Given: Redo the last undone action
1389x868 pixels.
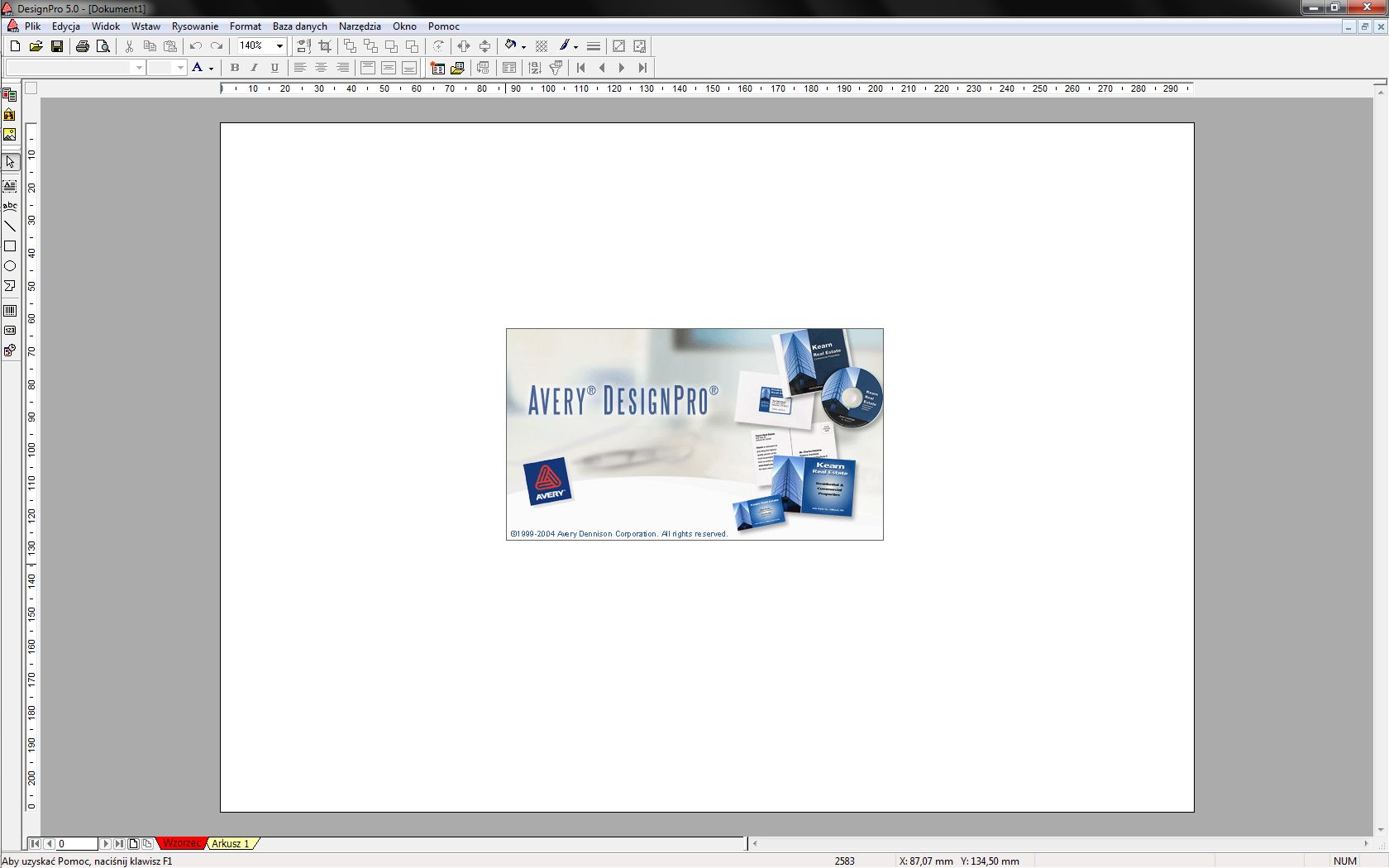Looking at the screenshot, I should pyautogui.click(x=217, y=46).
